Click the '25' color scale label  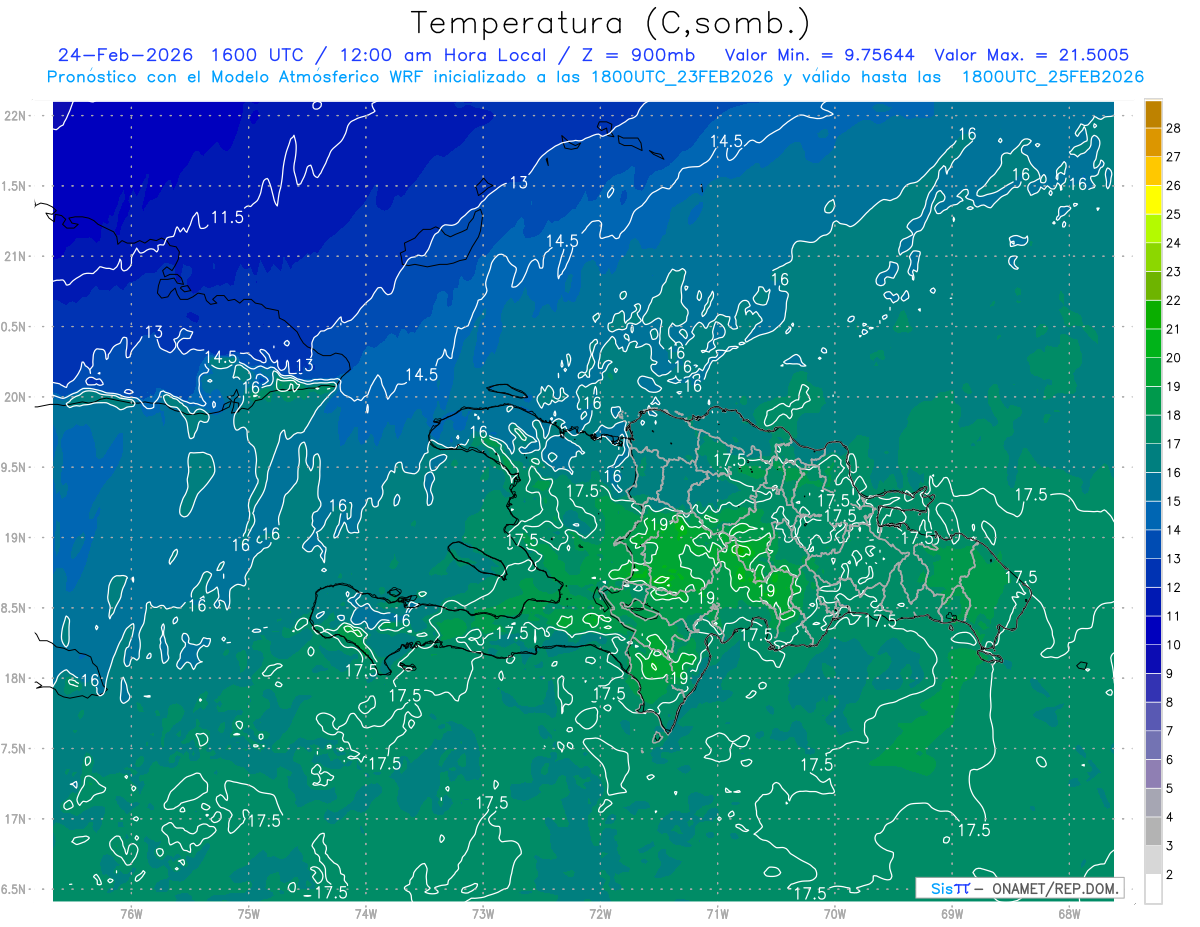(1175, 214)
